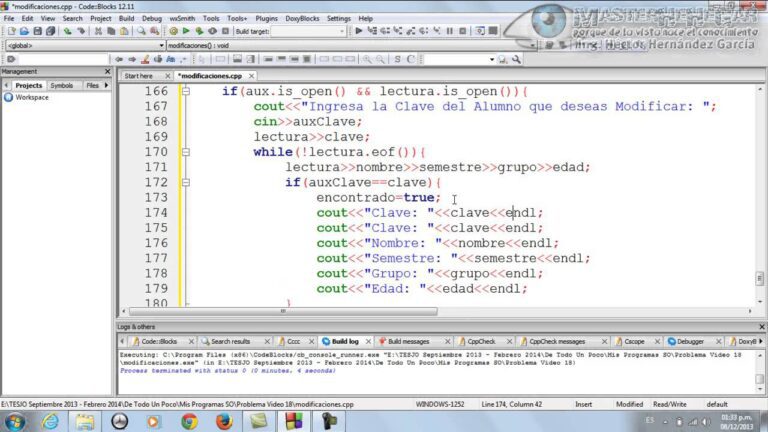This screenshot has height=432, width=768.
Task: Click the Jump back arrow icon
Action: [x=119, y=59]
